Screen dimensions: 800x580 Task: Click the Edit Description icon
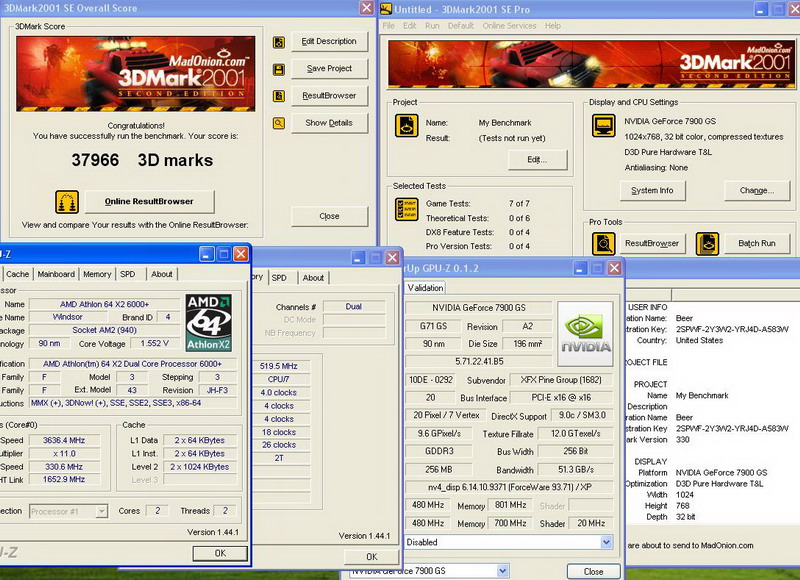pyautogui.click(x=279, y=42)
